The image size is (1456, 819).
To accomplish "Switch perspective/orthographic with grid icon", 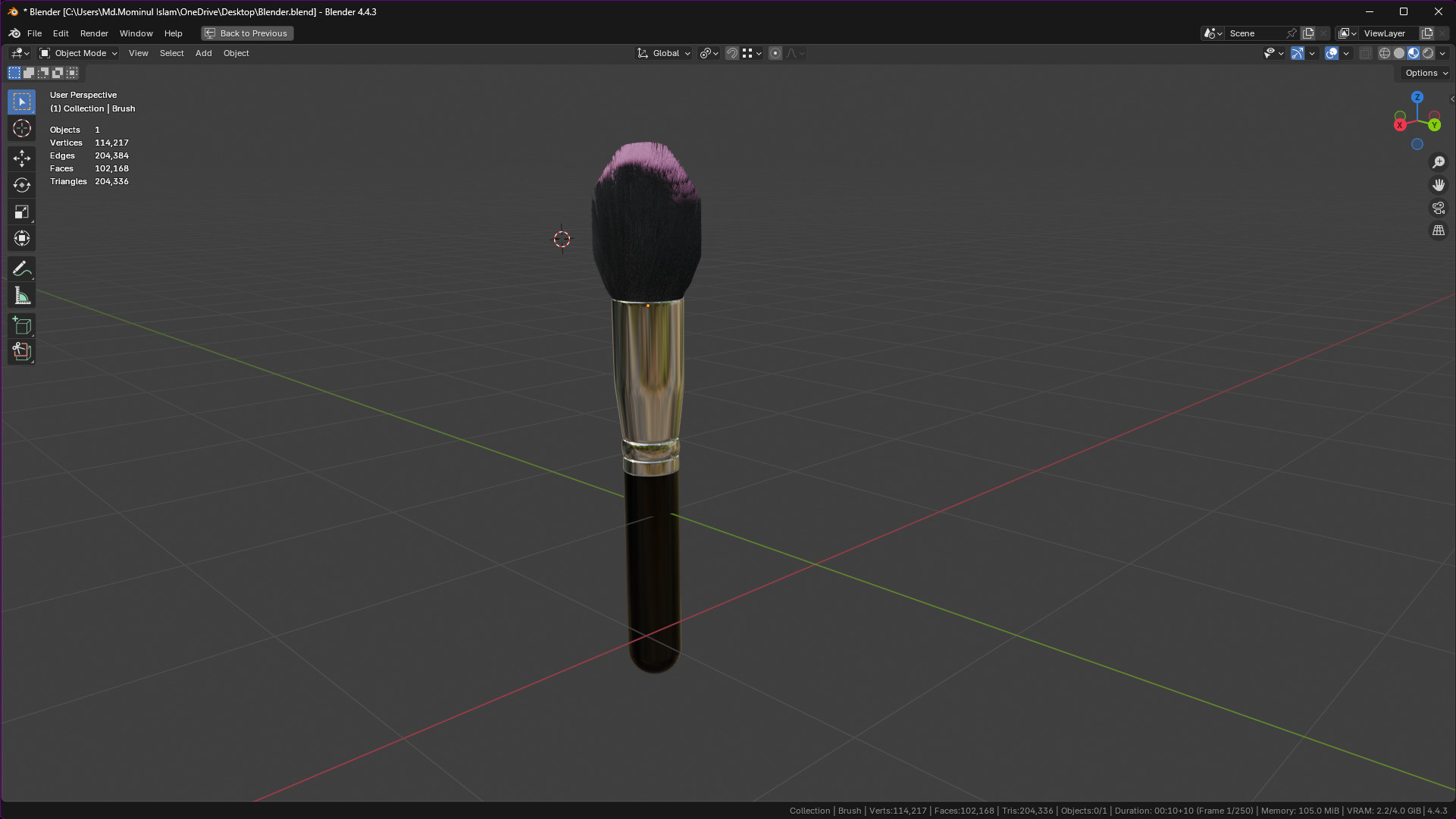I will (x=1438, y=231).
